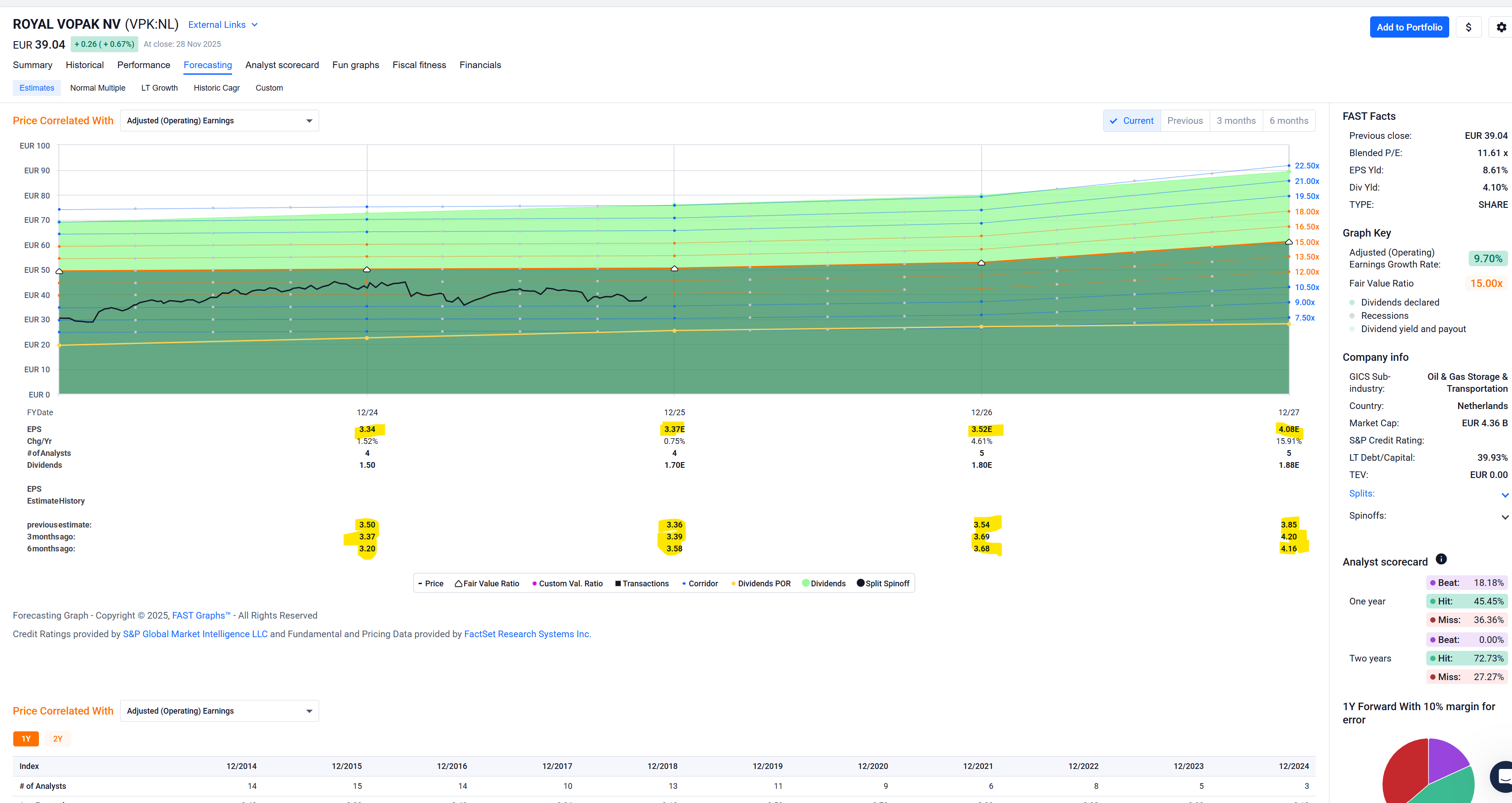Viewport: 1512px width, 803px height.
Task: Click the Add to Portfolio button
Action: pyautogui.click(x=1409, y=27)
